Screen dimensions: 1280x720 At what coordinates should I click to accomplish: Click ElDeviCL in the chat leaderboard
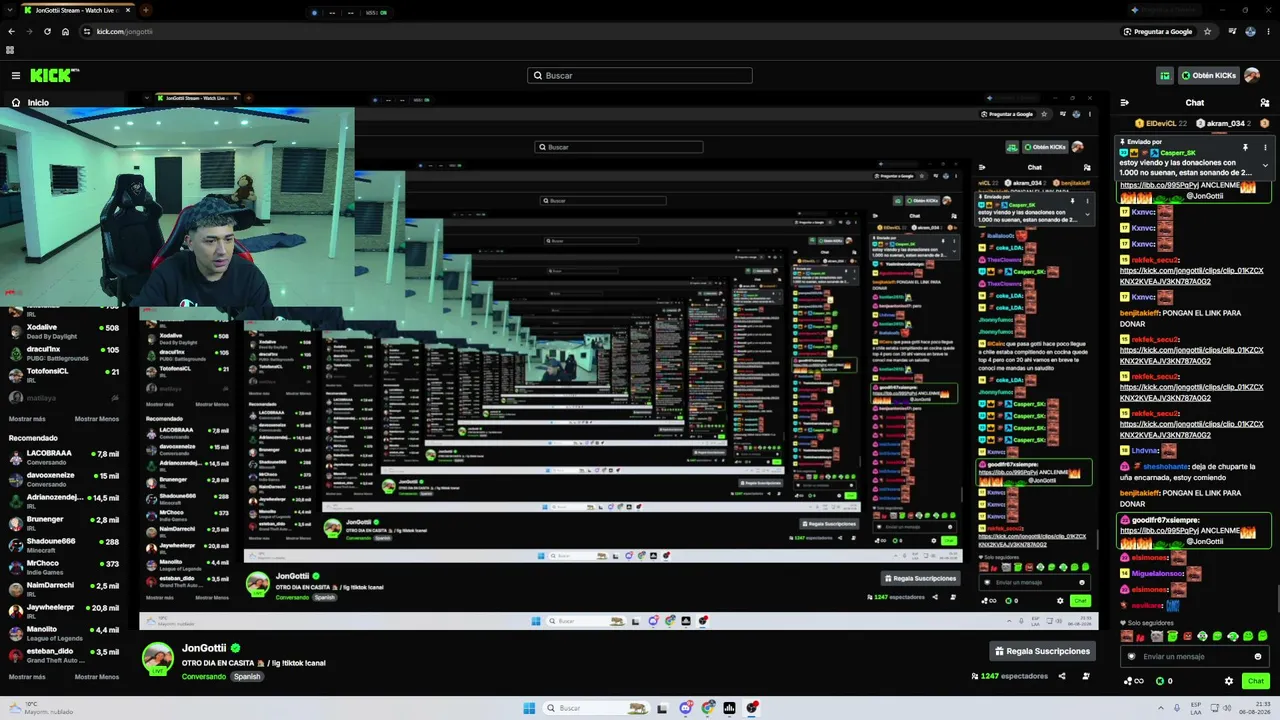(x=1161, y=123)
